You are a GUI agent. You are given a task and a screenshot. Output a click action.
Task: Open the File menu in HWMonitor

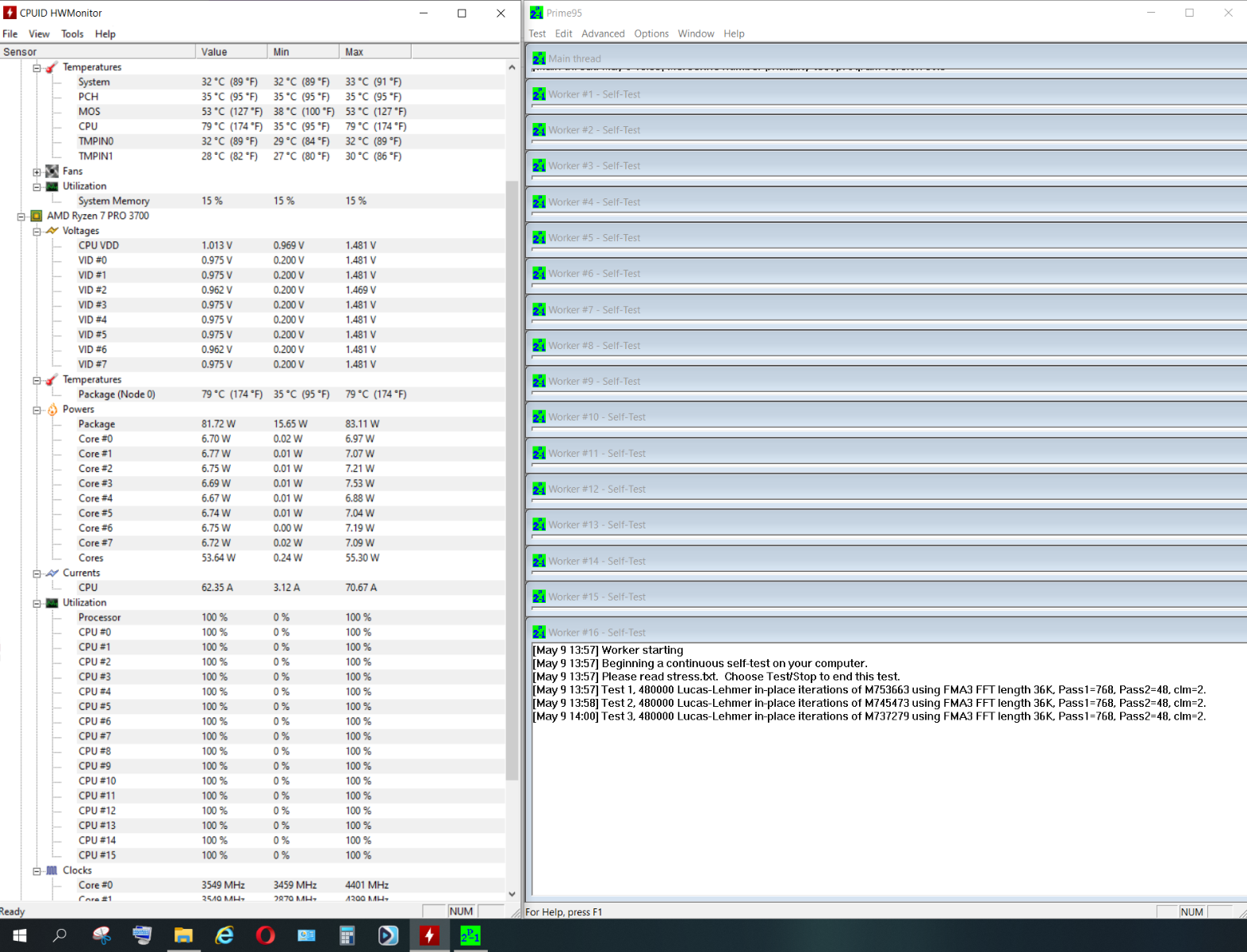tap(10, 34)
